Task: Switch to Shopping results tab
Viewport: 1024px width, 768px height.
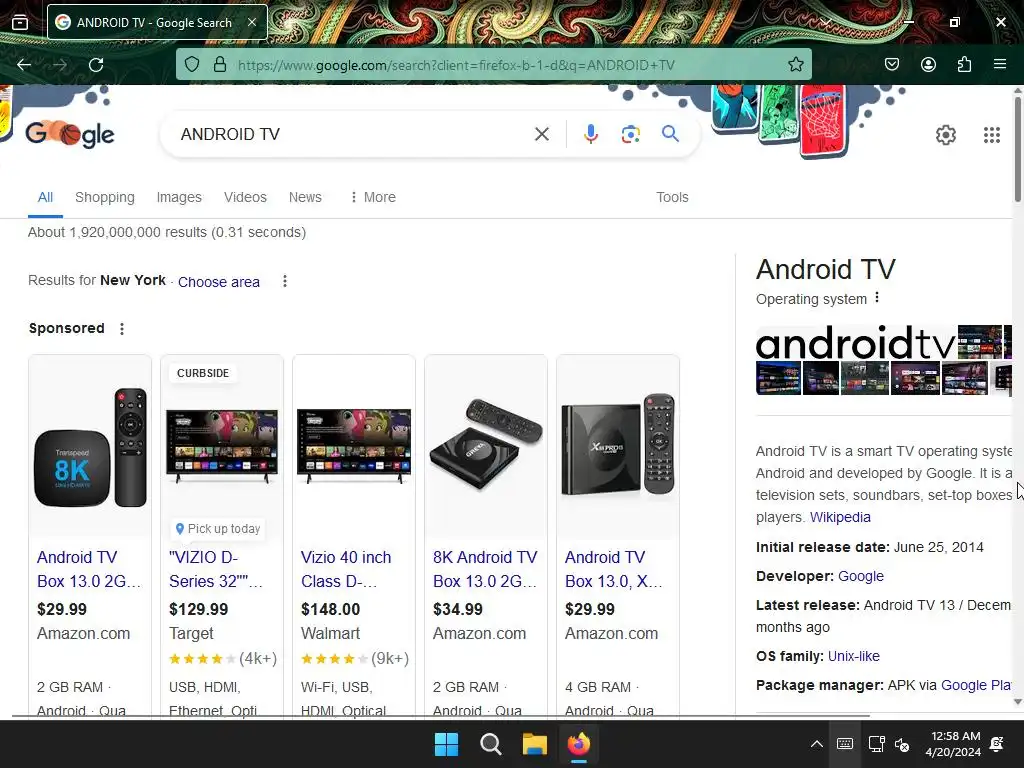Action: (104, 197)
